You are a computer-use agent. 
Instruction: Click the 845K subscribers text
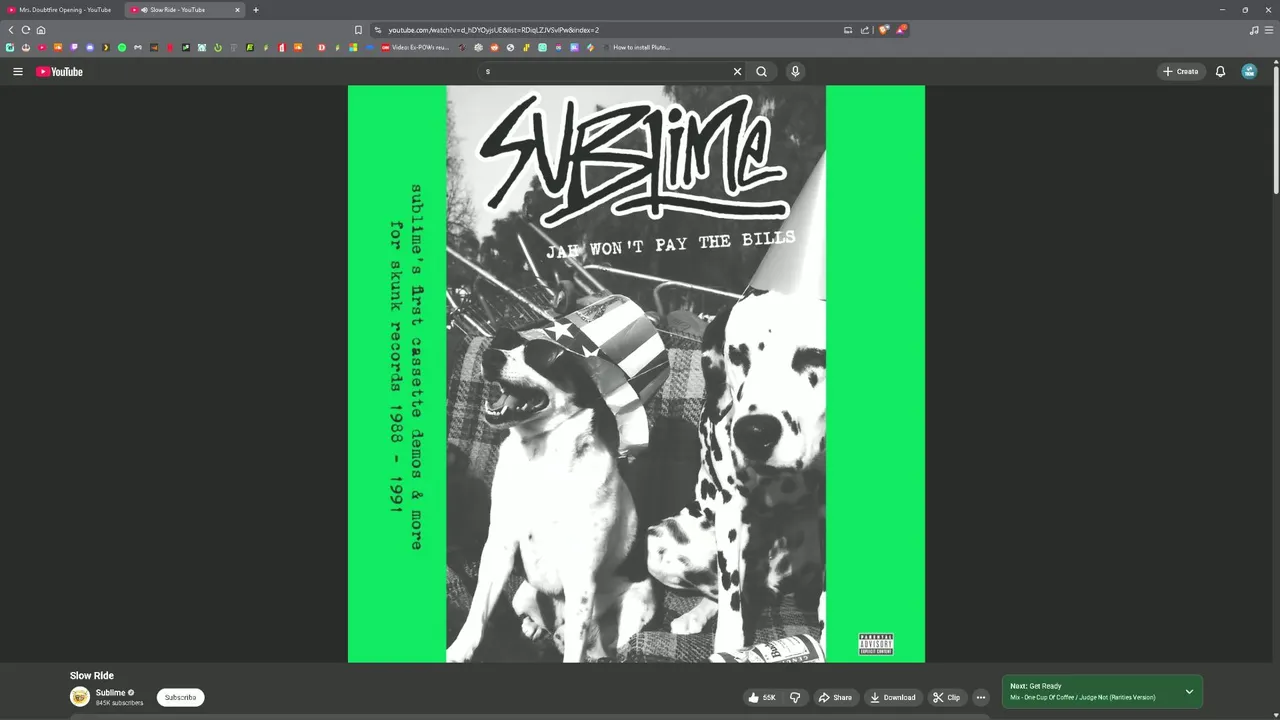tap(119, 703)
